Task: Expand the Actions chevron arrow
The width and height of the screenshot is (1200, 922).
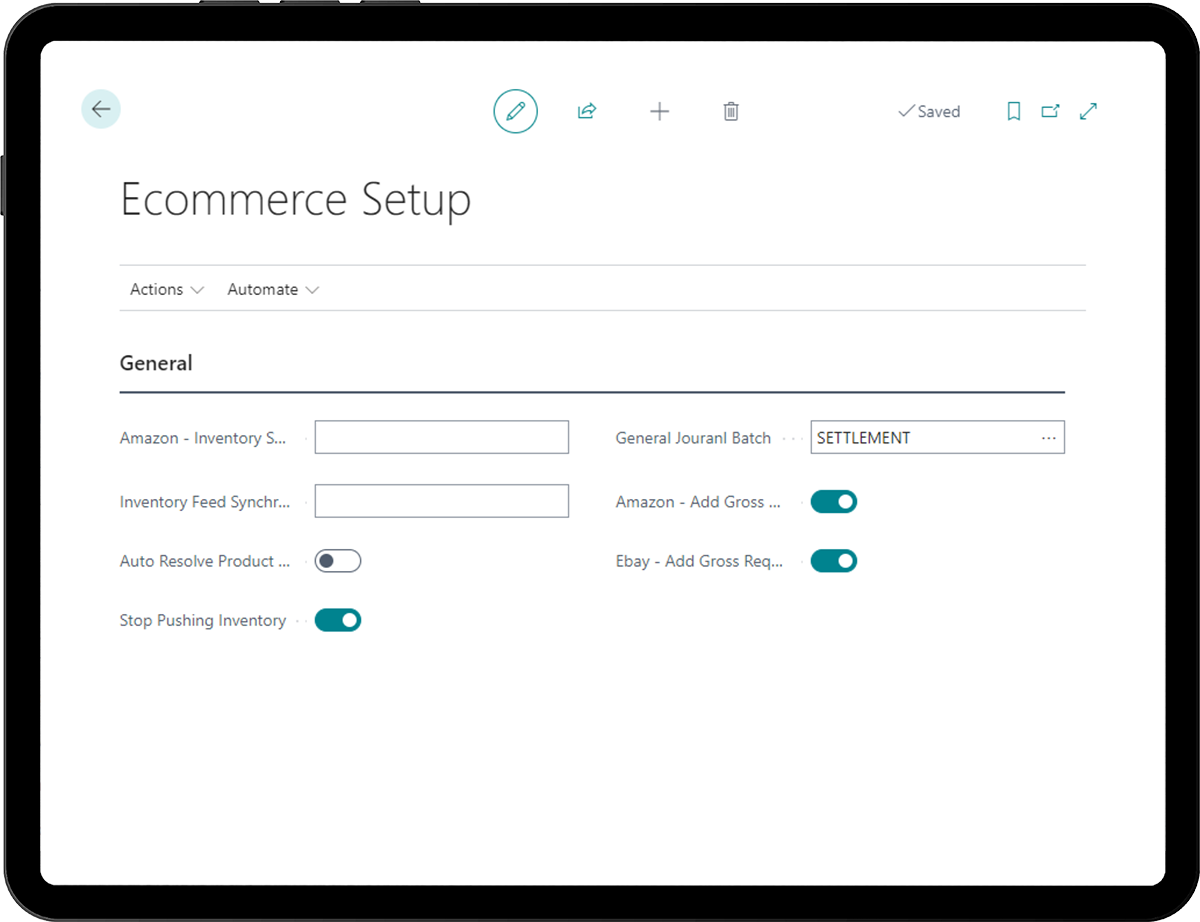Action: click(197, 290)
